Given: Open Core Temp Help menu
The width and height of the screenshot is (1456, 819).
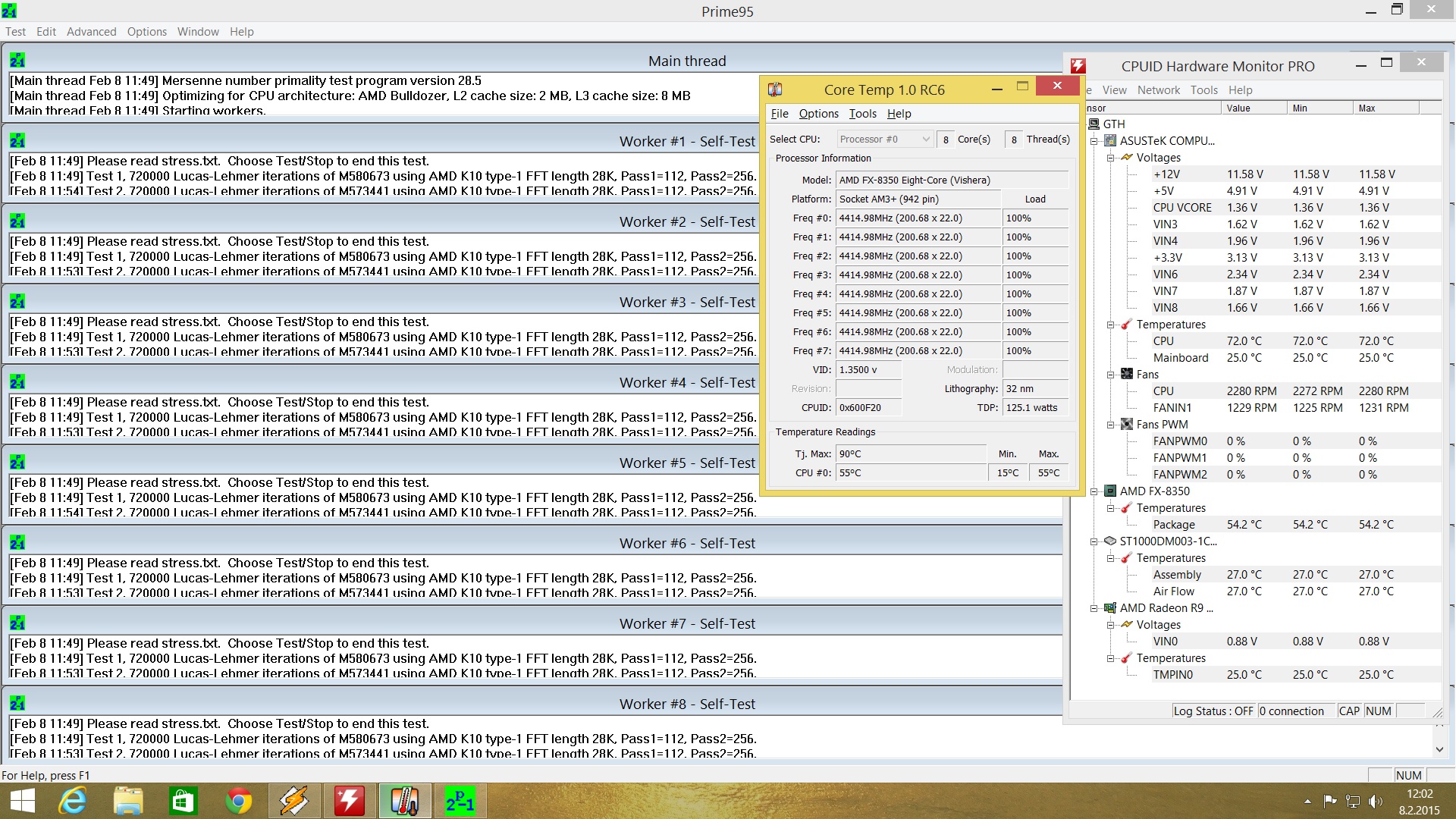Looking at the screenshot, I should 899,114.
